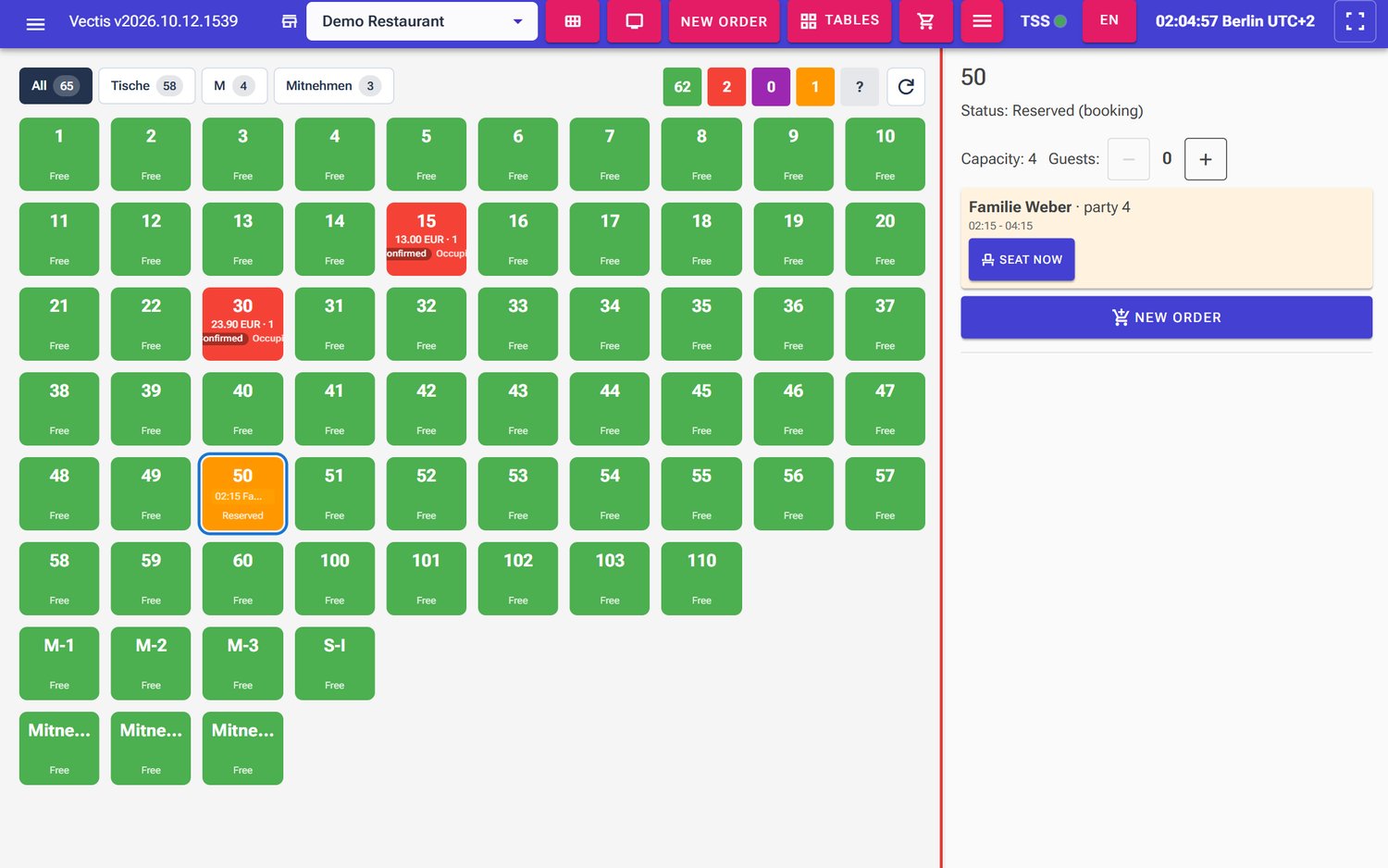Open the shopping cart icon button

[926, 21]
